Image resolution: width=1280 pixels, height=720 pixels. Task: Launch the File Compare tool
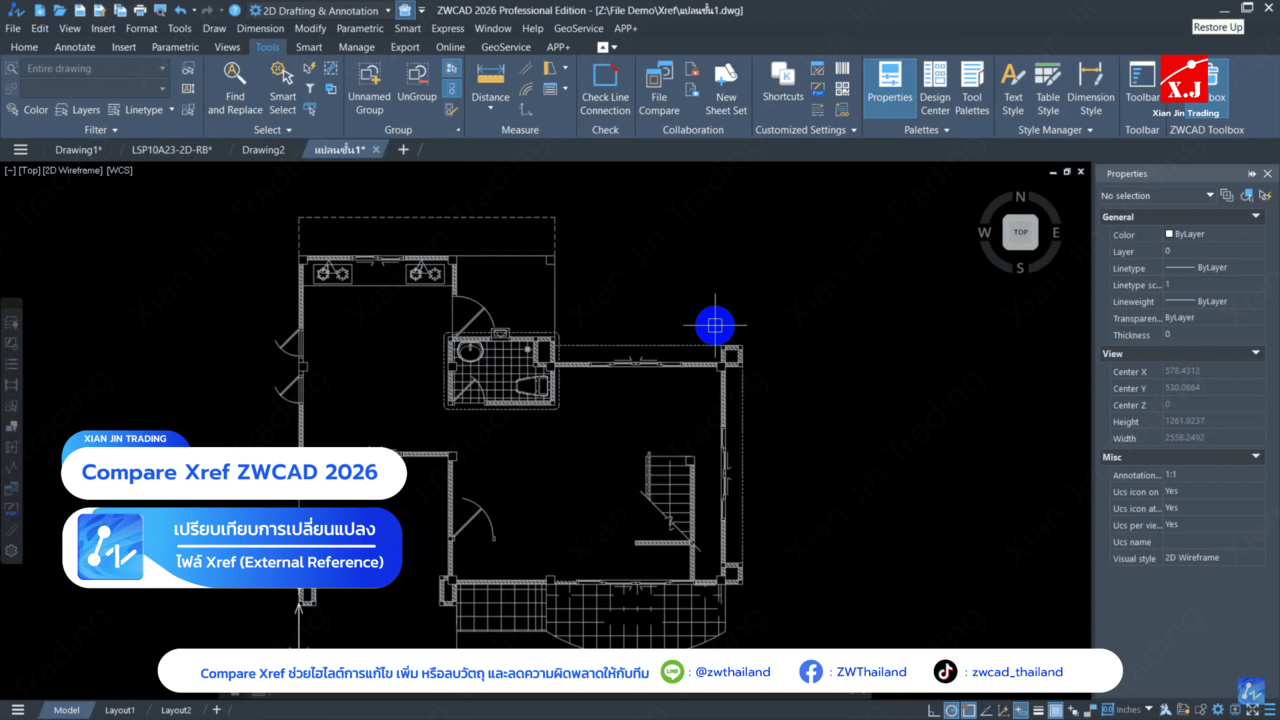click(659, 88)
